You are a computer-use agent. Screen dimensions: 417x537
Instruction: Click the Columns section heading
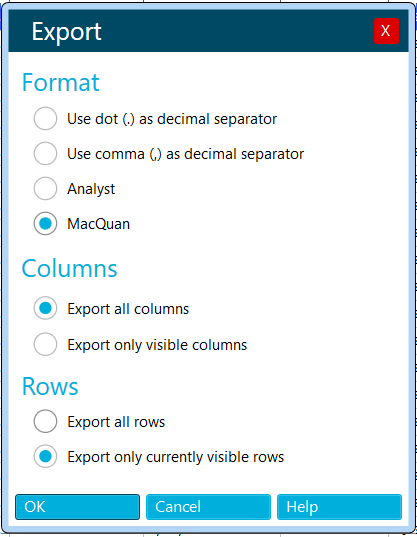tap(70, 268)
